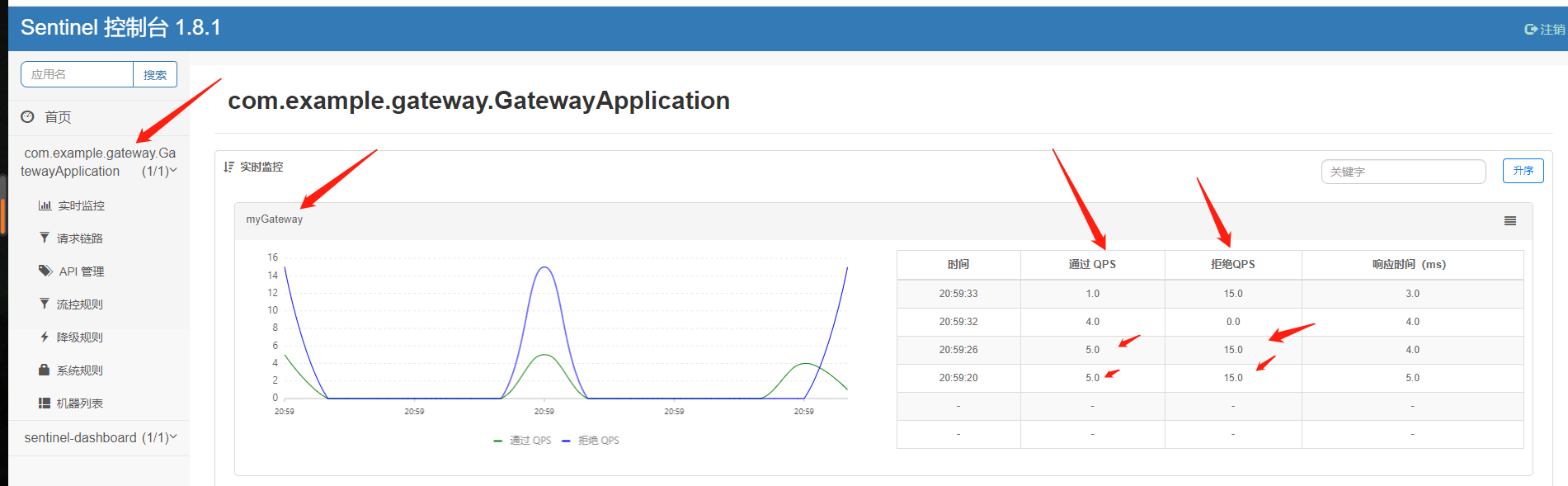Click the tags icon beside API 管理
The image size is (1568, 486).
point(45,271)
